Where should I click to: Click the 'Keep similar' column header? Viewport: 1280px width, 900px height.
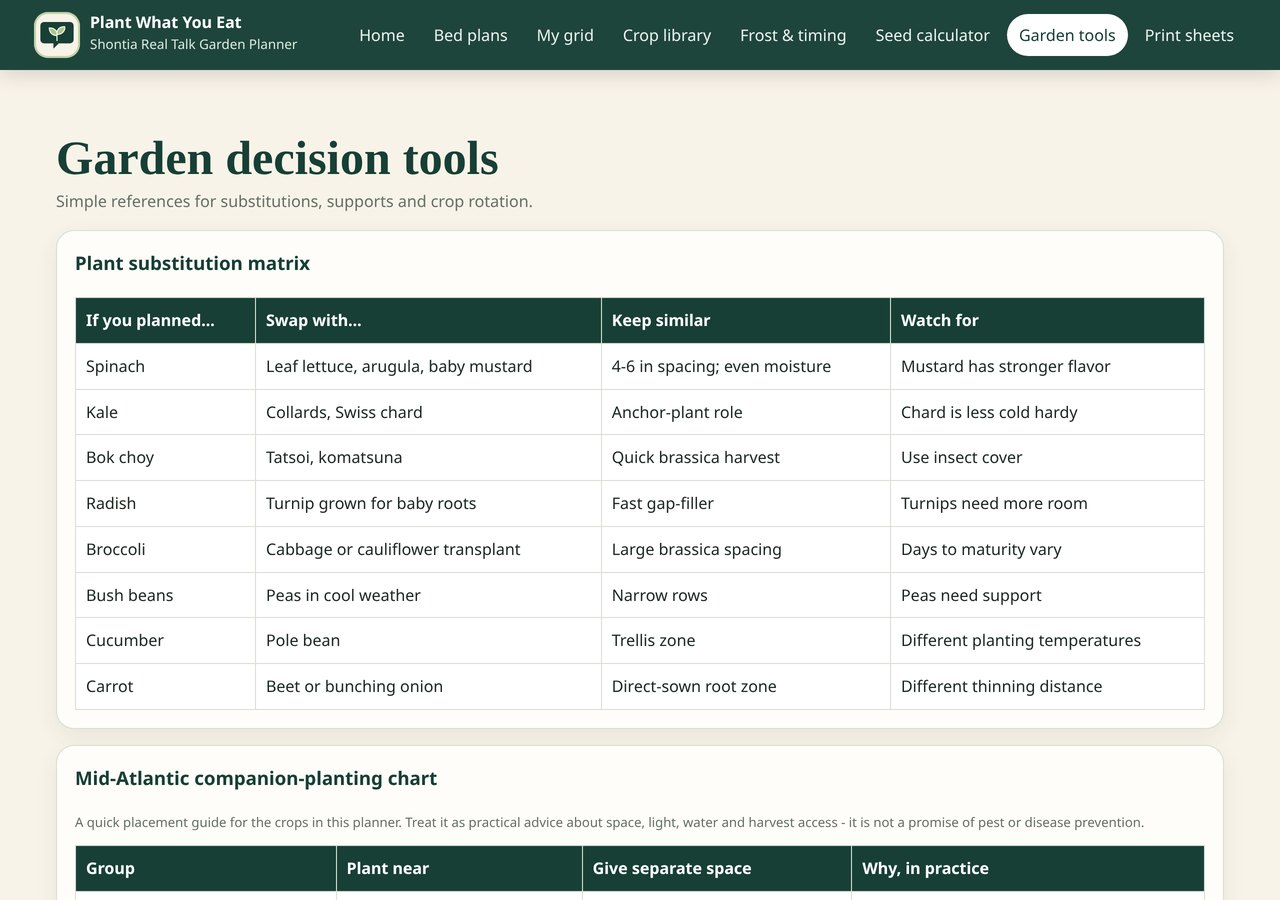[746, 320]
